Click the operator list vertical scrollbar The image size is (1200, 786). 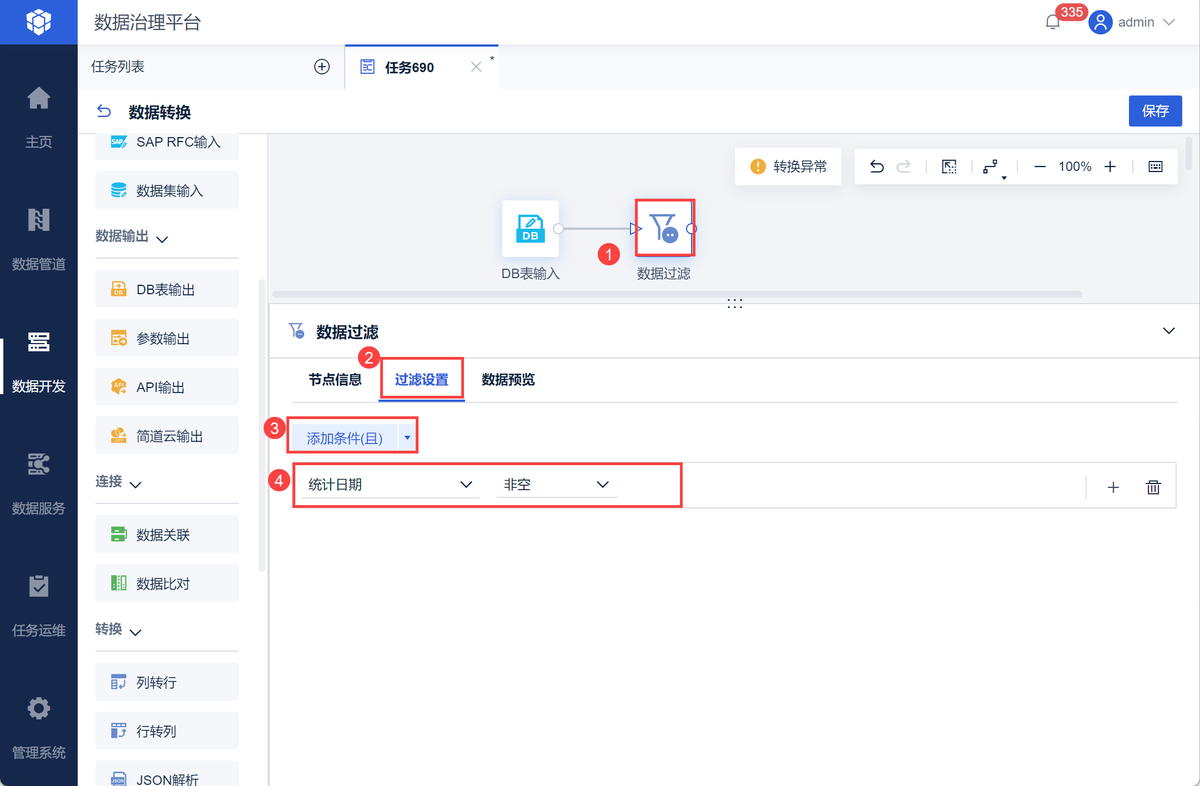click(x=262, y=425)
